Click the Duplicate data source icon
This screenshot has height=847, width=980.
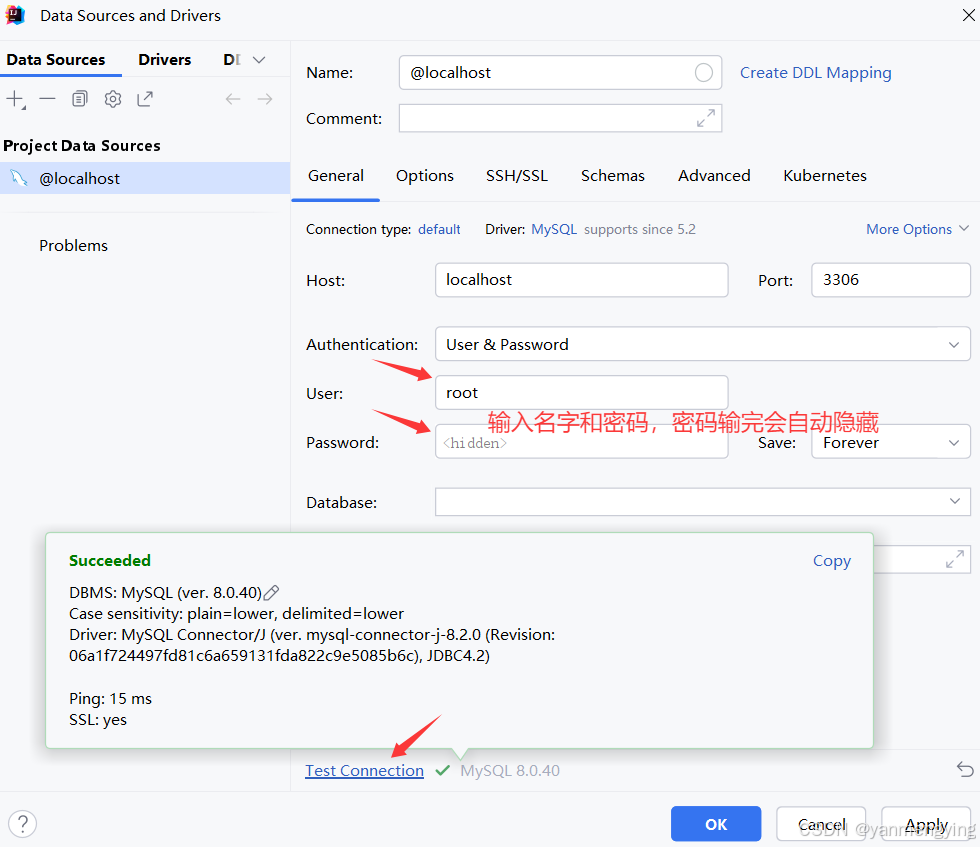(x=80, y=99)
